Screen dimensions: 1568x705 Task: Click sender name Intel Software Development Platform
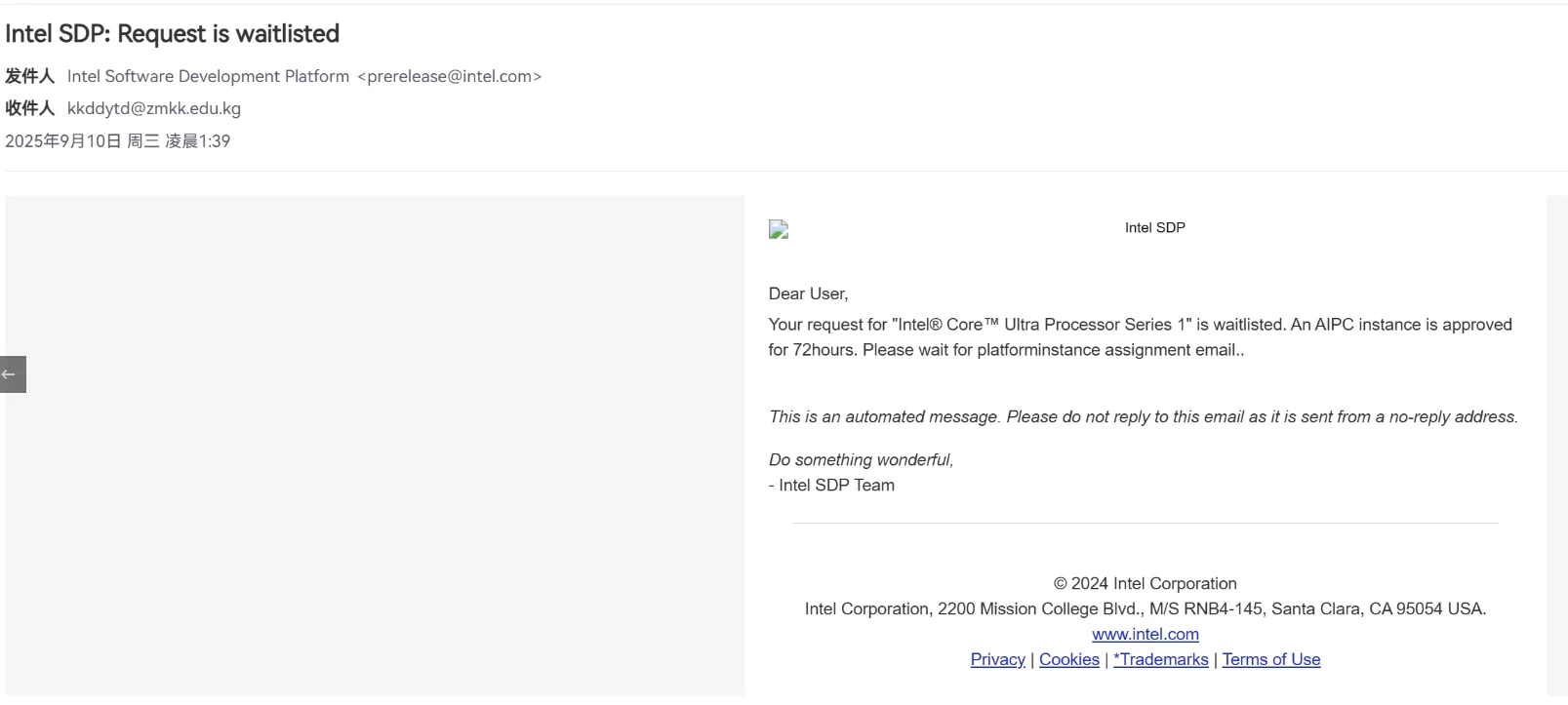(x=208, y=76)
